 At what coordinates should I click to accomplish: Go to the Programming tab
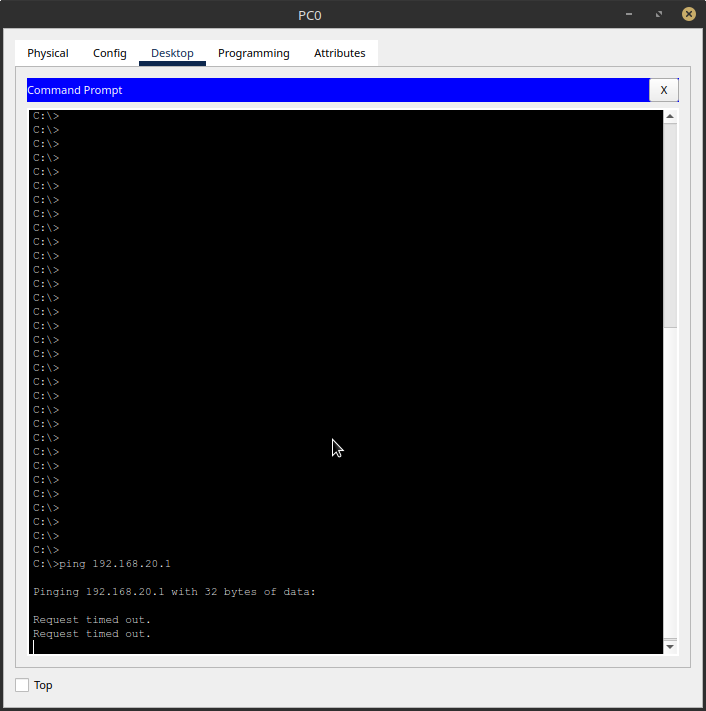[x=254, y=53]
